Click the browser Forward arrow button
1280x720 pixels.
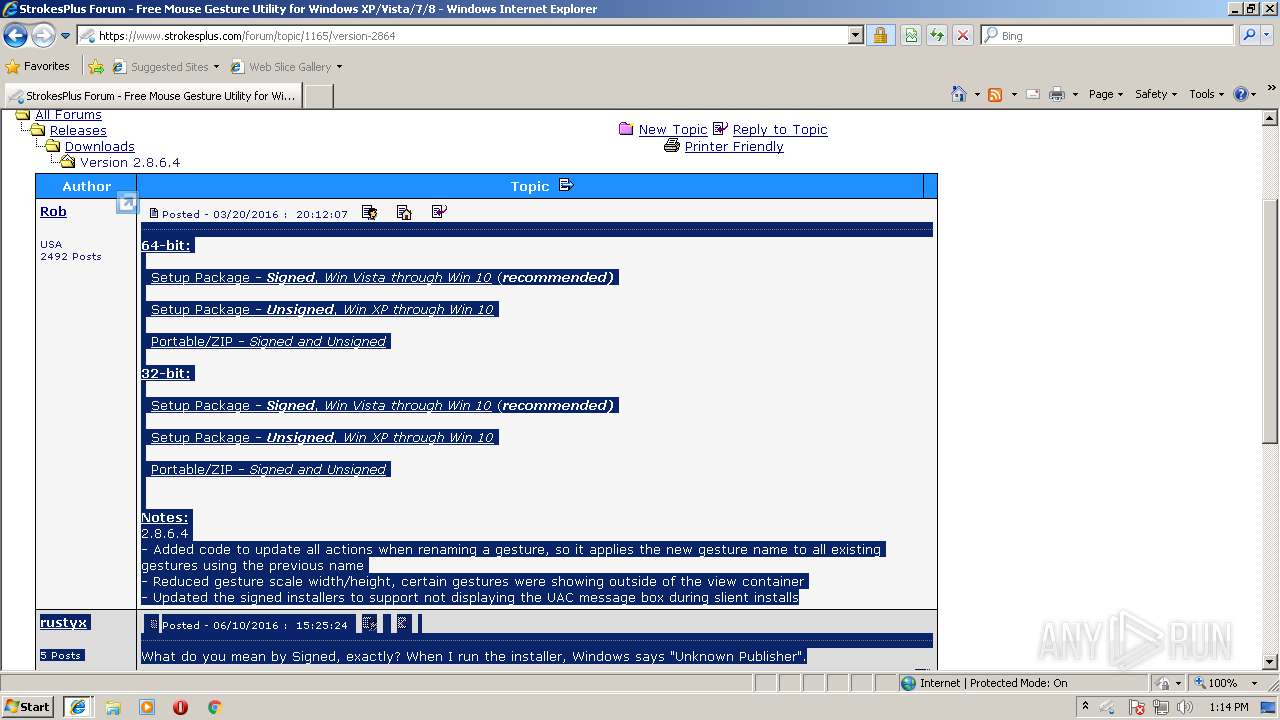tap(43, 36)
